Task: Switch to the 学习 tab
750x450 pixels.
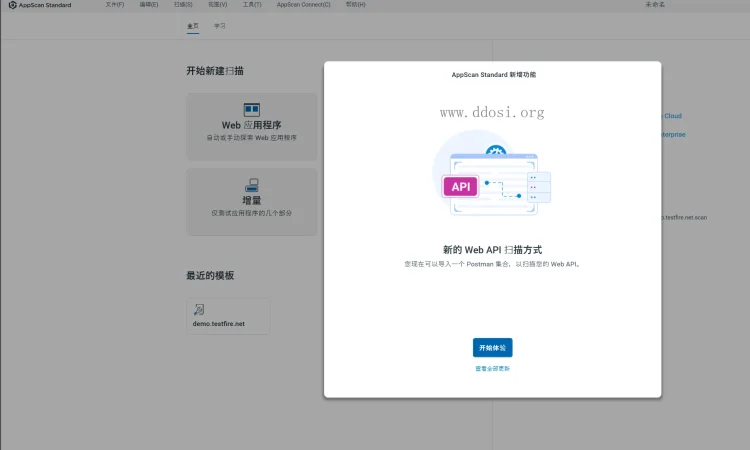Action: pyautogui.click(x=220, y=26)
